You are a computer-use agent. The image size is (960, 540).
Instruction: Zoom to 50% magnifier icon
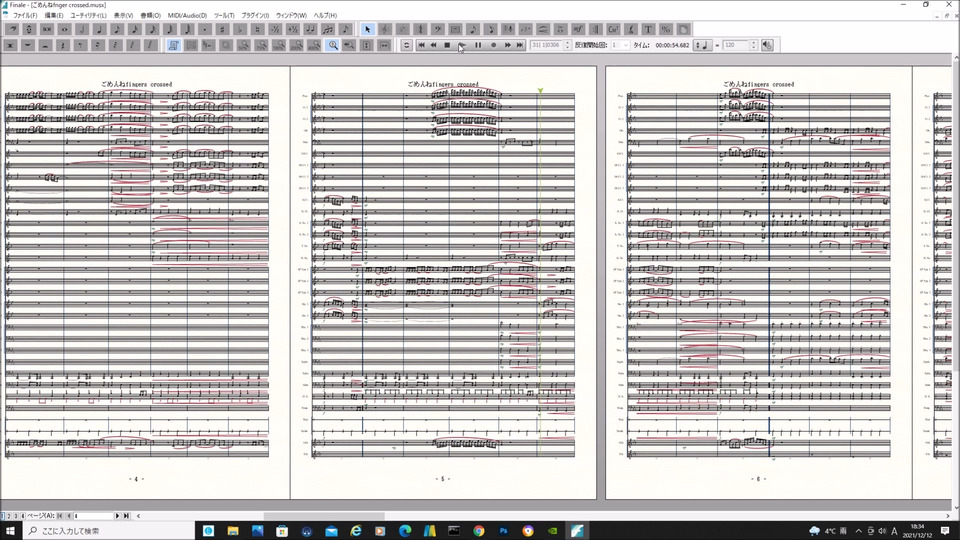tap(244, 45)
